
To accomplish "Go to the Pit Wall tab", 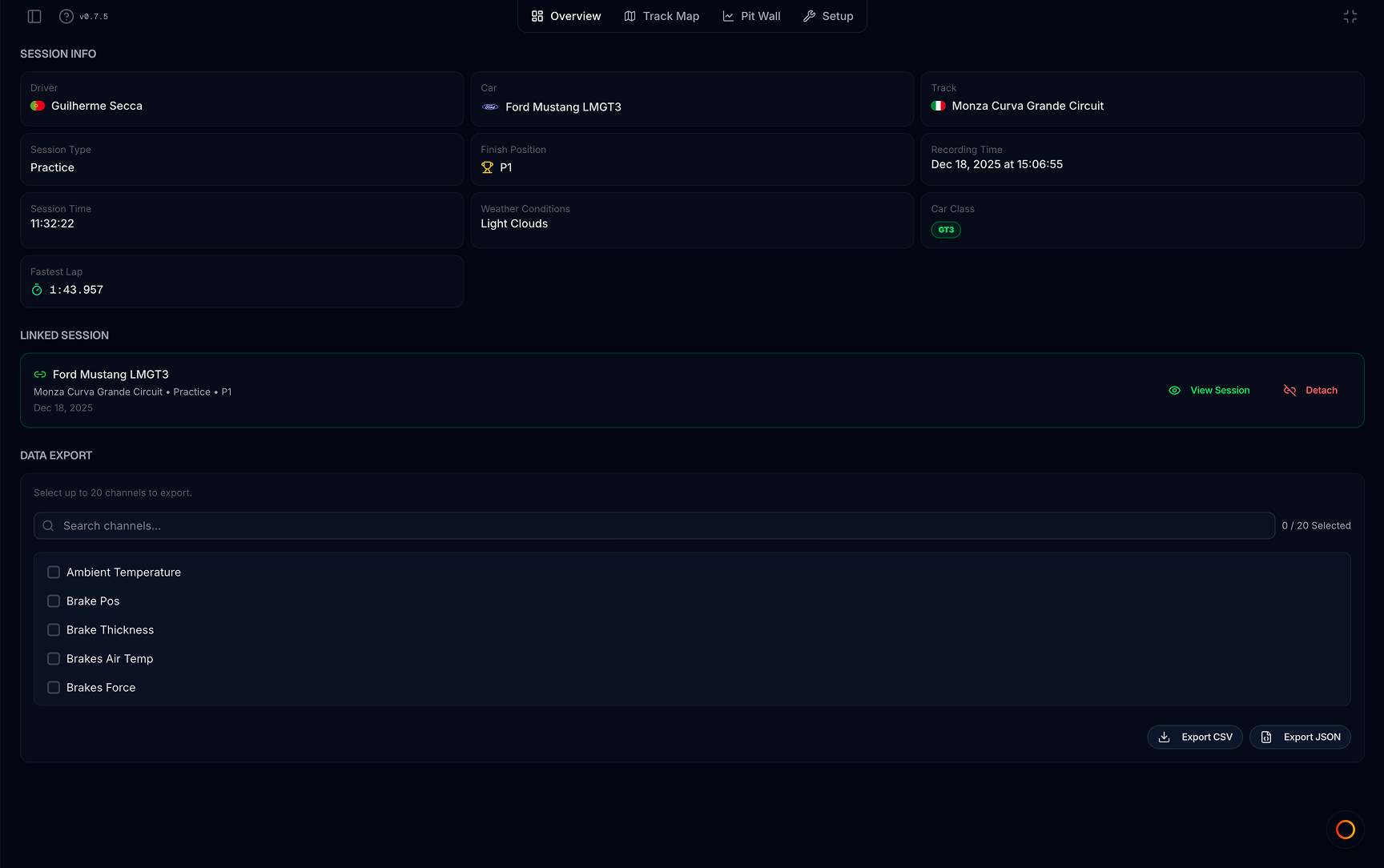I will point(751,16).
